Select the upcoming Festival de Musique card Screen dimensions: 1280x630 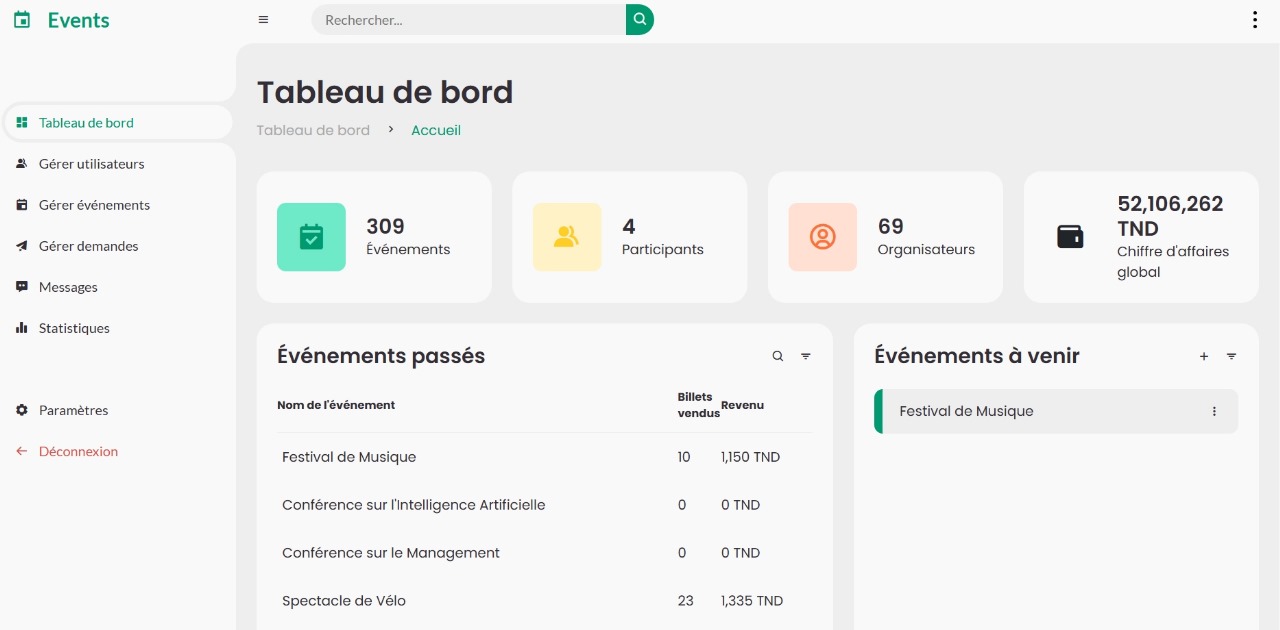1056,411
